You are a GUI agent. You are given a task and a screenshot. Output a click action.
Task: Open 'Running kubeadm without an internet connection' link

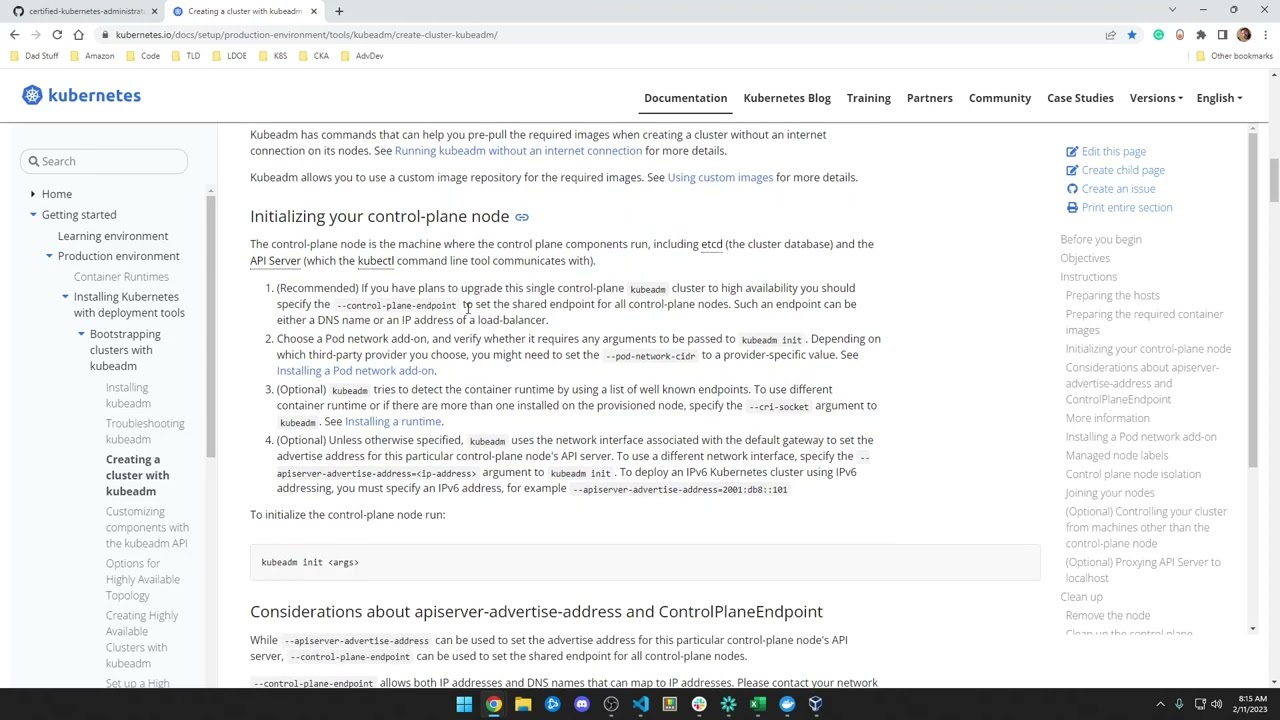click(x=518, y=151)
